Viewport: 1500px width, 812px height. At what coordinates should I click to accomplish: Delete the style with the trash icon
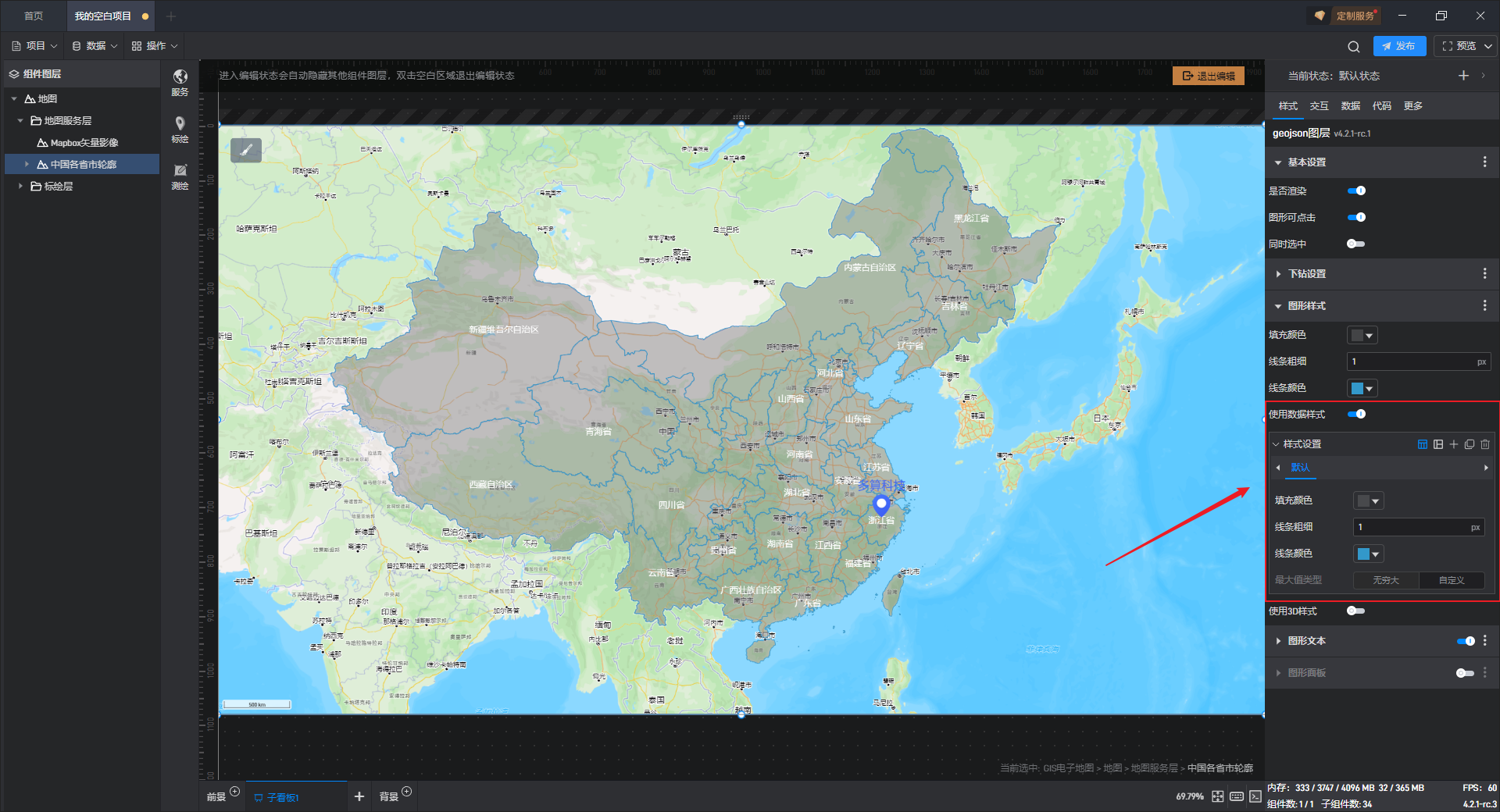click(x=1485, y=444)
